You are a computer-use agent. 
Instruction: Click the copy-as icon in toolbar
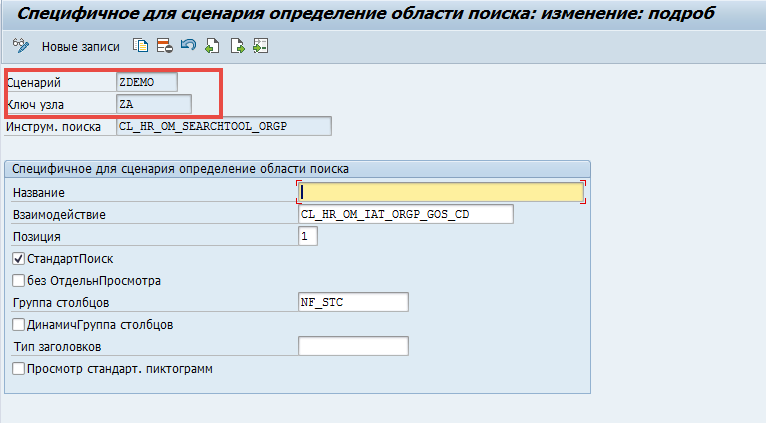[x=141, y=46]
